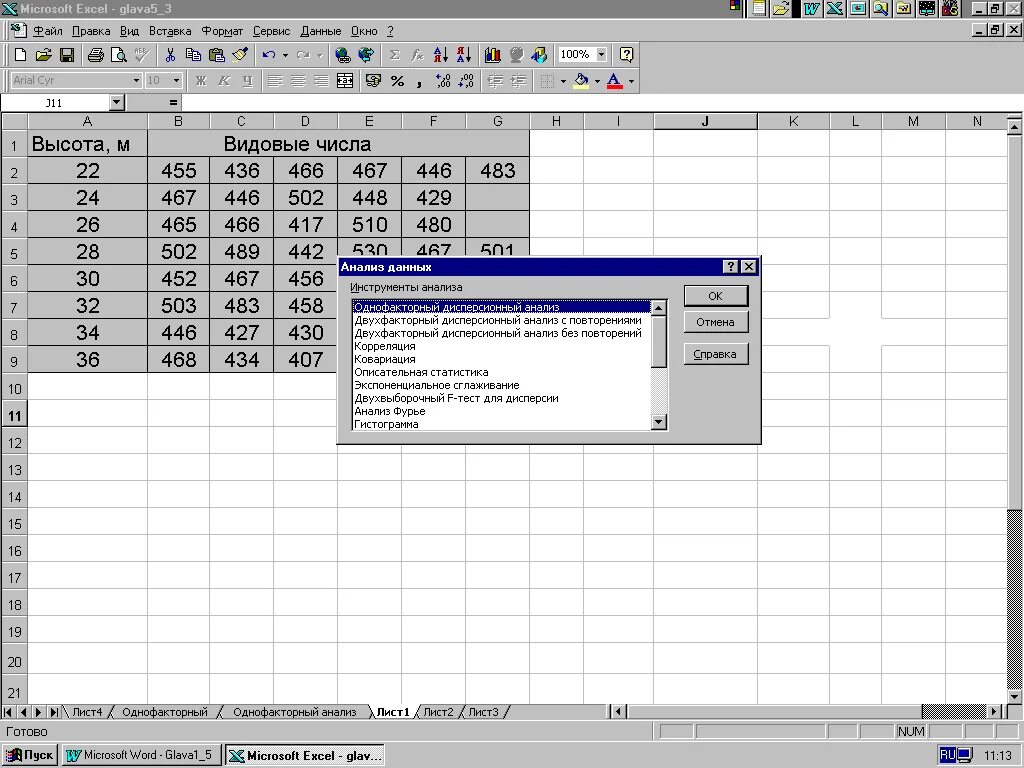1024x768 pixels.
Task: Open the Правка menu
Action: pyautogui.click(x=91, y=31)
